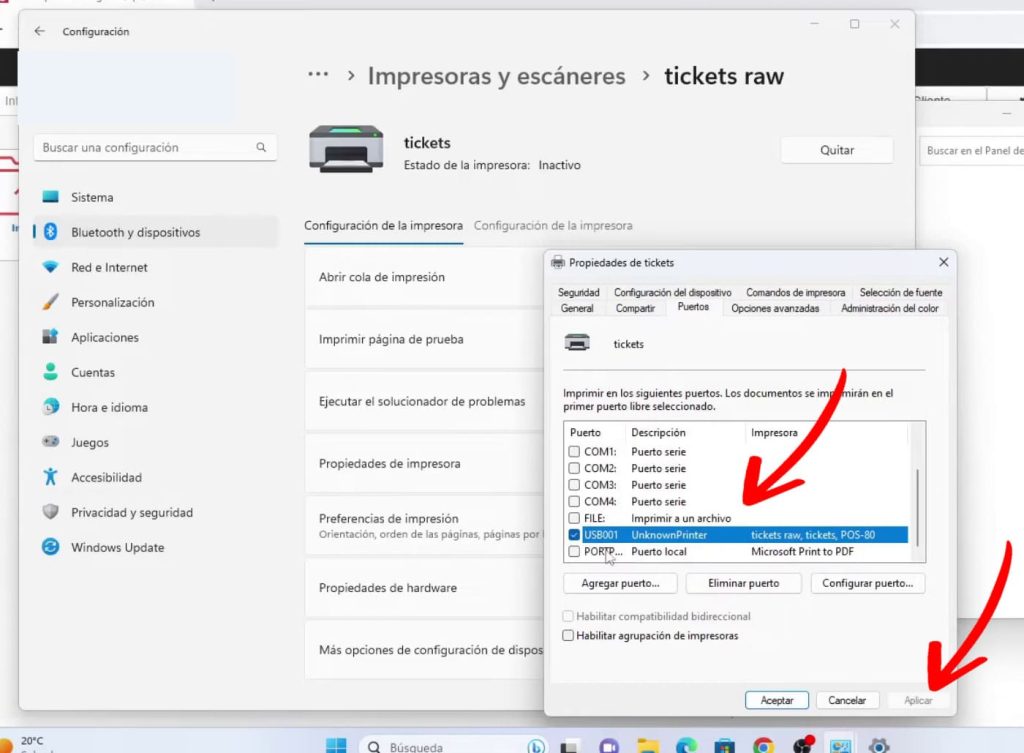
Task: Expand the breadcrumb ellipsis menu
Action: point(318,75)
